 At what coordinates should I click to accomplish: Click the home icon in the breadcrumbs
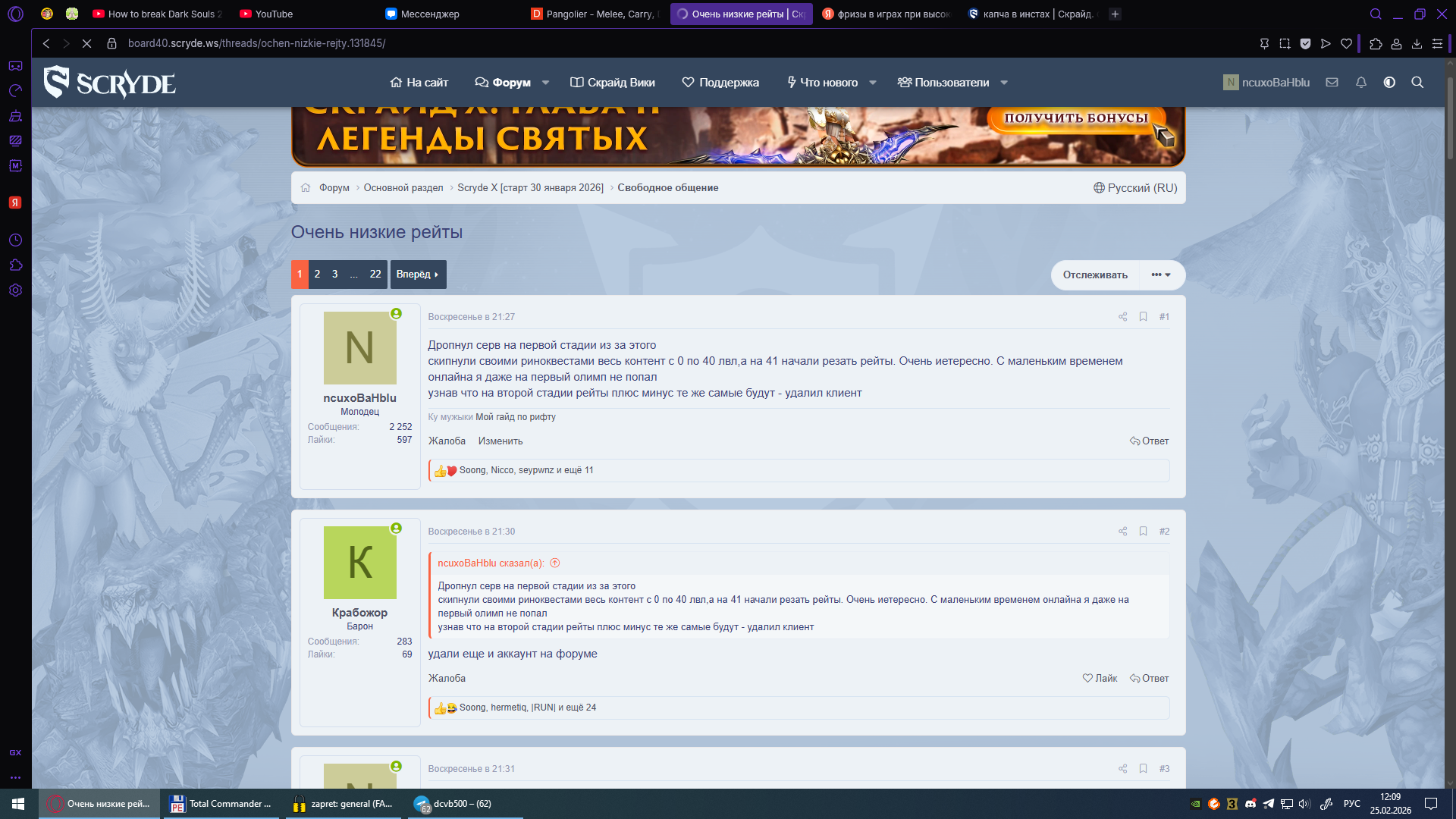(x=306, y=188)
